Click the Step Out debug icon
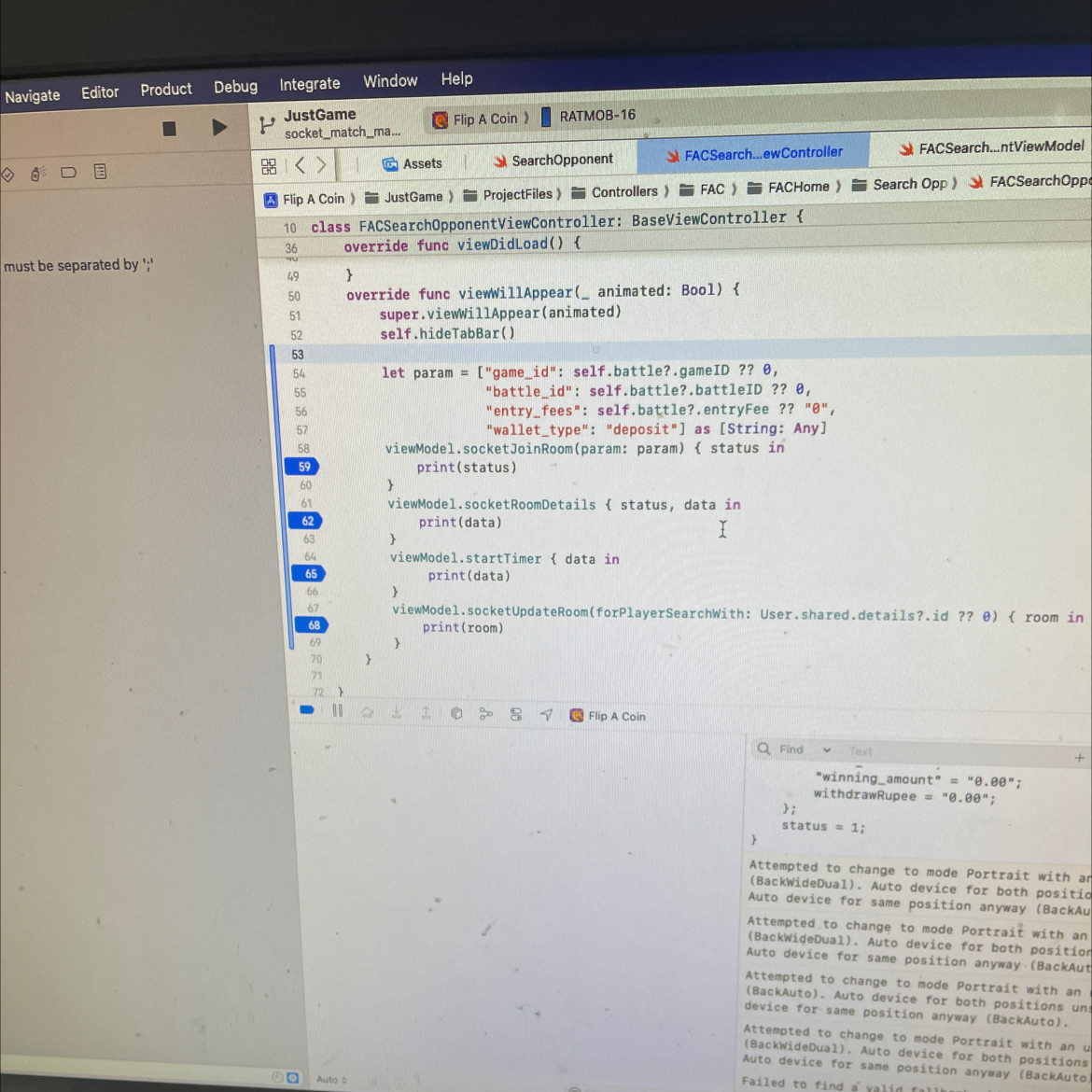 point(427,712)
